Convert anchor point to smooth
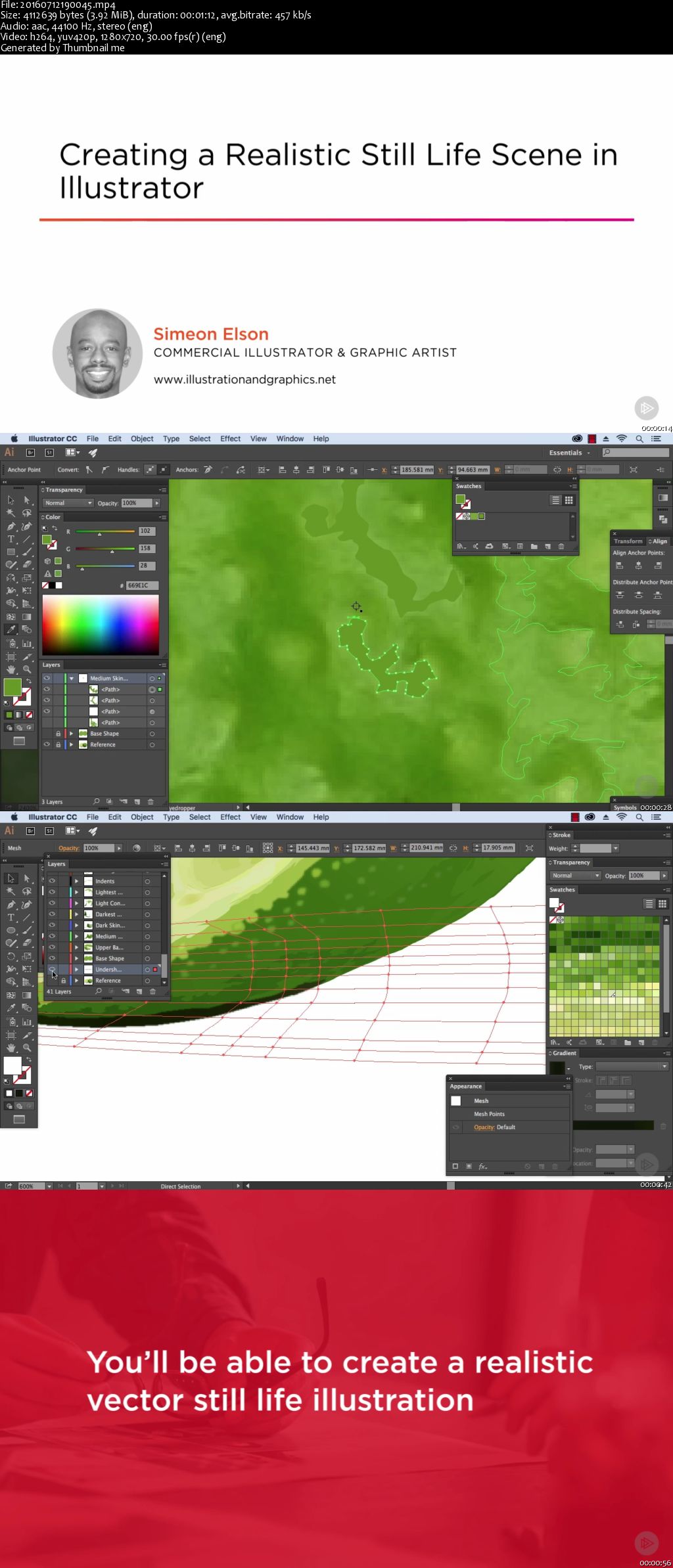This screenshot has width=673, height=1568. coord(104,470)
